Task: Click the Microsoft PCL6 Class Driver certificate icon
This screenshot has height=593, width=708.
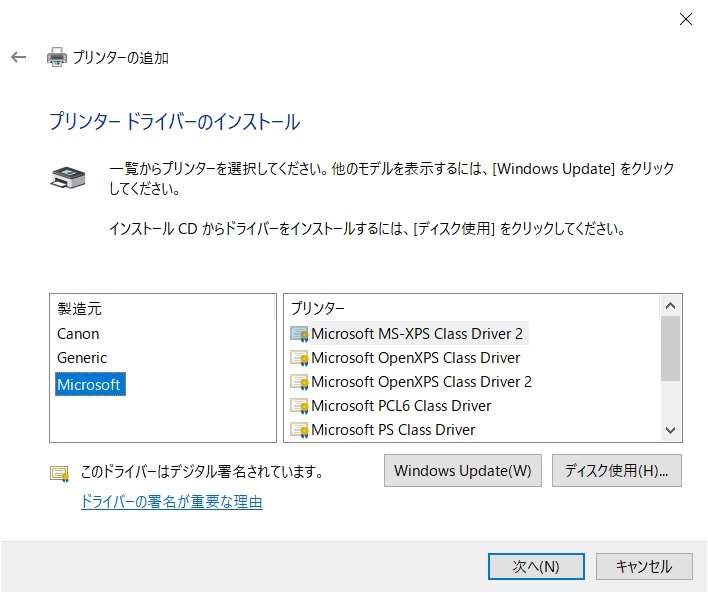Action: [x=299, y=406]
